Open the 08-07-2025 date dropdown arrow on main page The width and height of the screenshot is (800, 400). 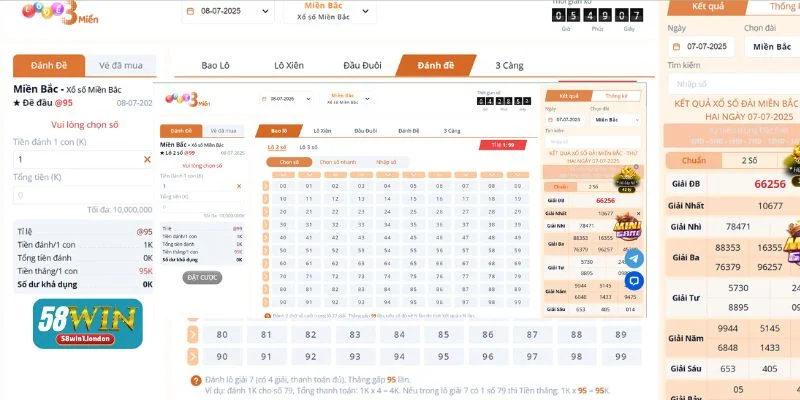pos(265,11)
